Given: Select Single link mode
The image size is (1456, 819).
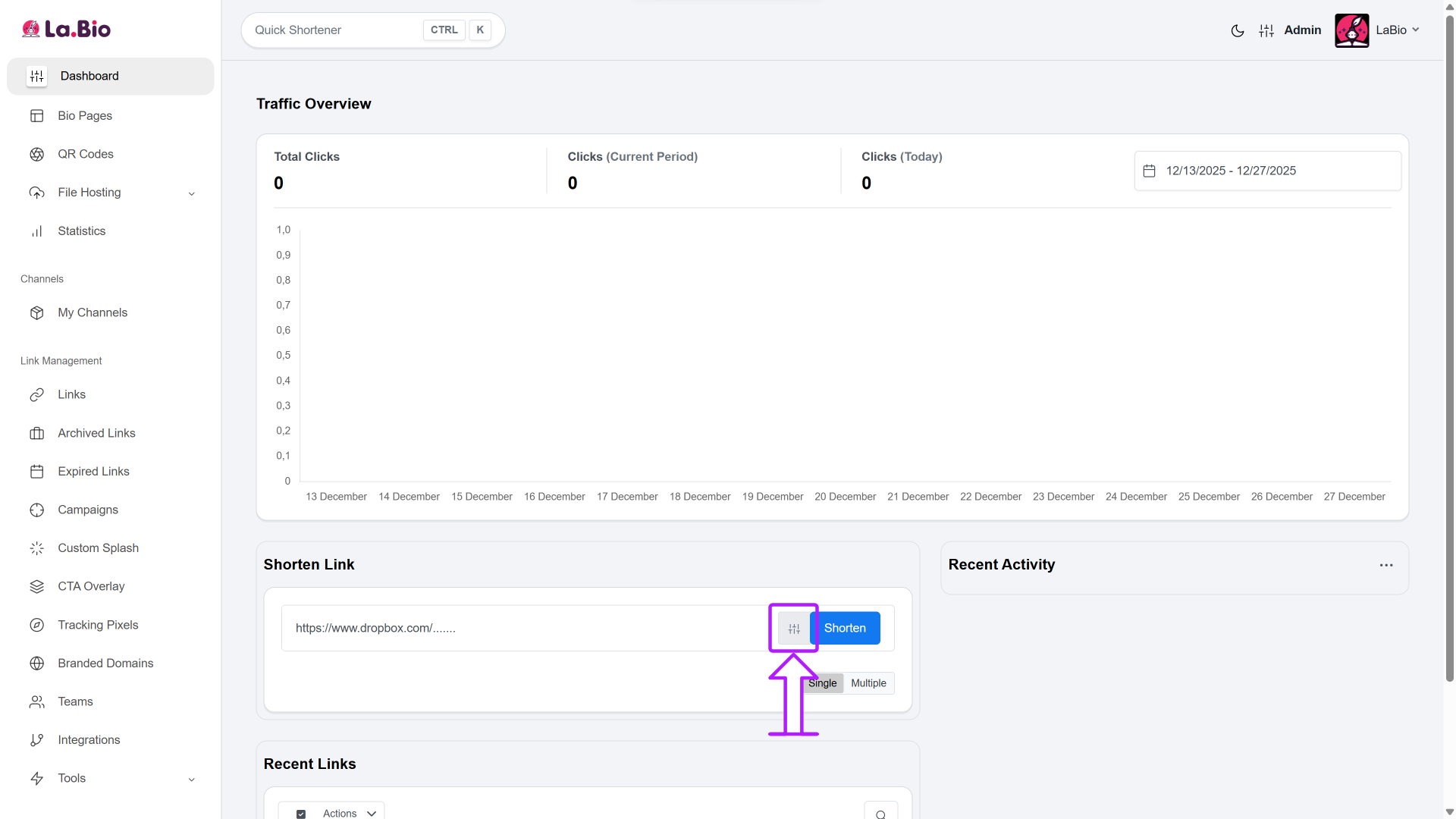Looking at the screenshot, I should click(x=824, y=683).
